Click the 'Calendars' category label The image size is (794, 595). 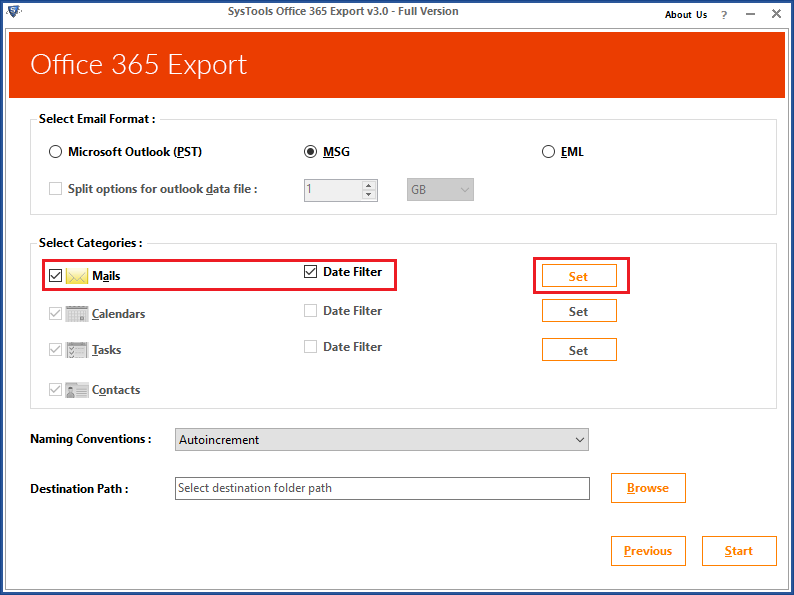tap(118, 314)
